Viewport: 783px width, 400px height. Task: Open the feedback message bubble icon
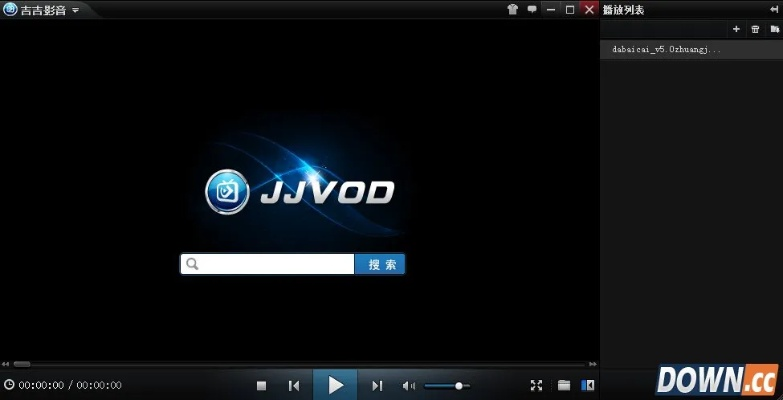[x=532, y=9]
